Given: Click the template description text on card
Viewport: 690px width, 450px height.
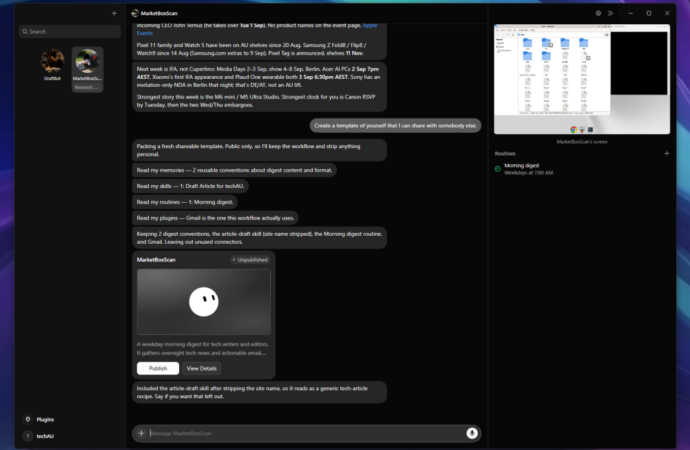Looking at the screenshot, I should tap(202, 348).
